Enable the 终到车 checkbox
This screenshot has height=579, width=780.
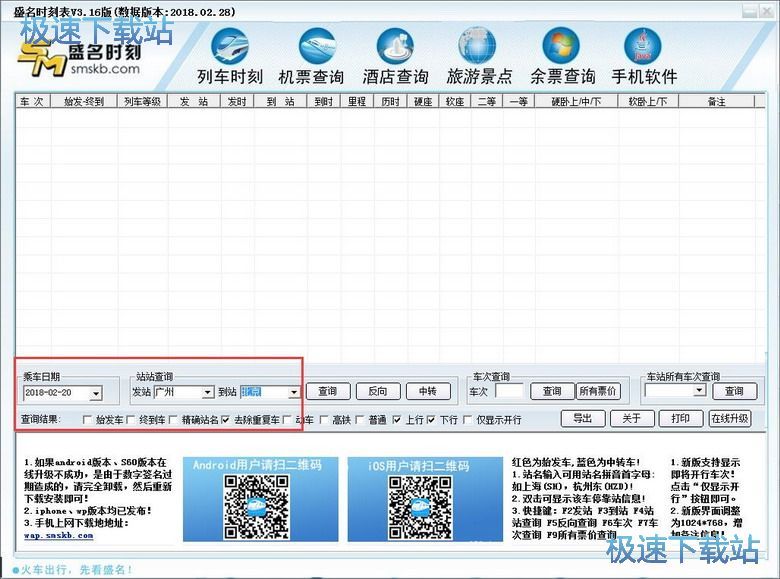(x=131, y=420)
